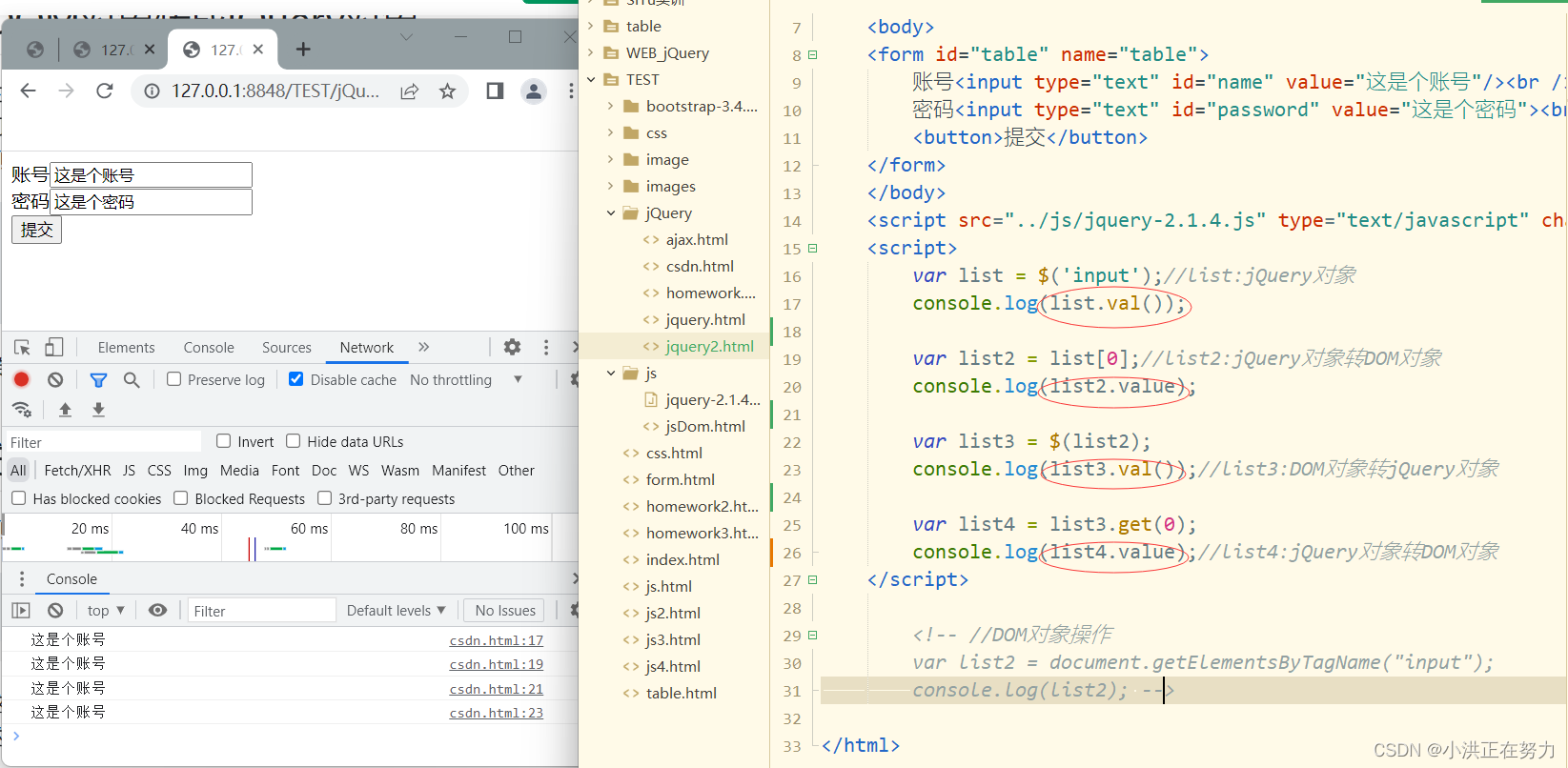This screenshot has height=768, width=1568.
Task: Click the network Filter text field
Action: pyautogui.click(x=103, y=442)
